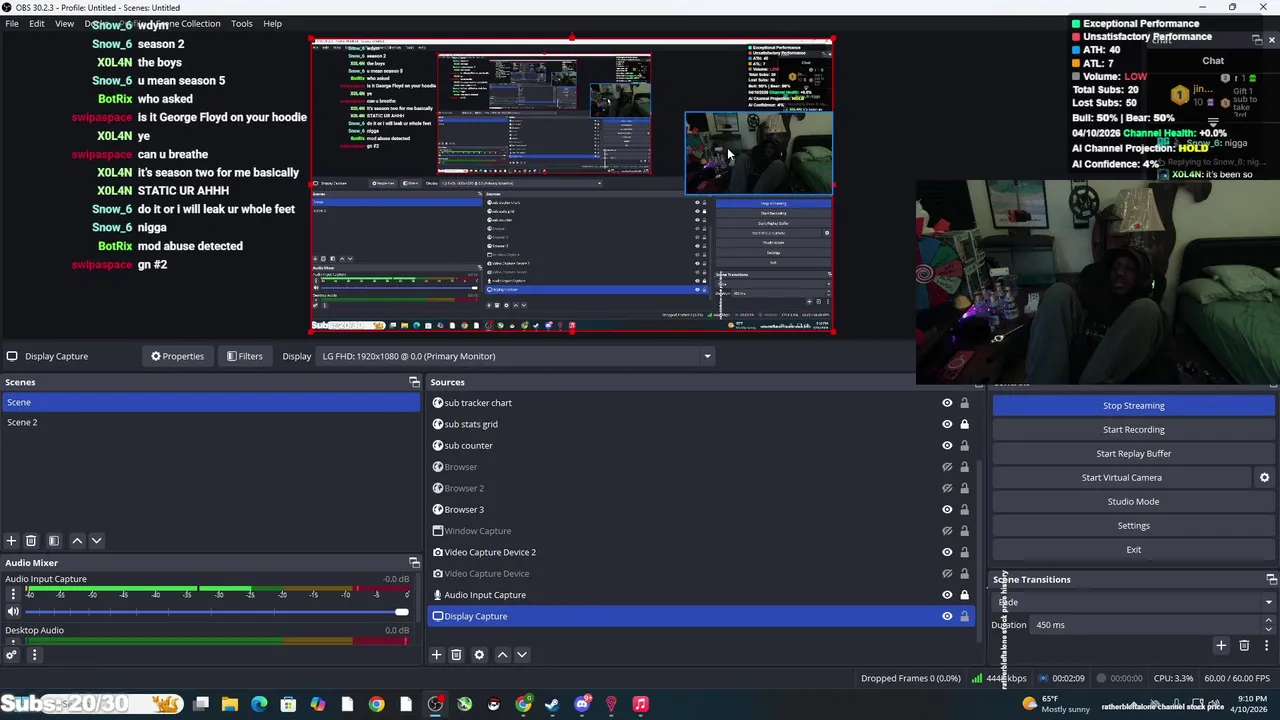Open Microsoft Edge from the taskbar
Image resolution: width=1280 pixels, height=720 pixels.
pos(259,704)
